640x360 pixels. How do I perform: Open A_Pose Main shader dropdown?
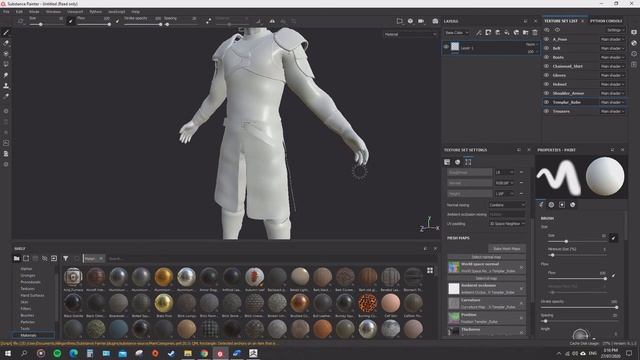612,39
